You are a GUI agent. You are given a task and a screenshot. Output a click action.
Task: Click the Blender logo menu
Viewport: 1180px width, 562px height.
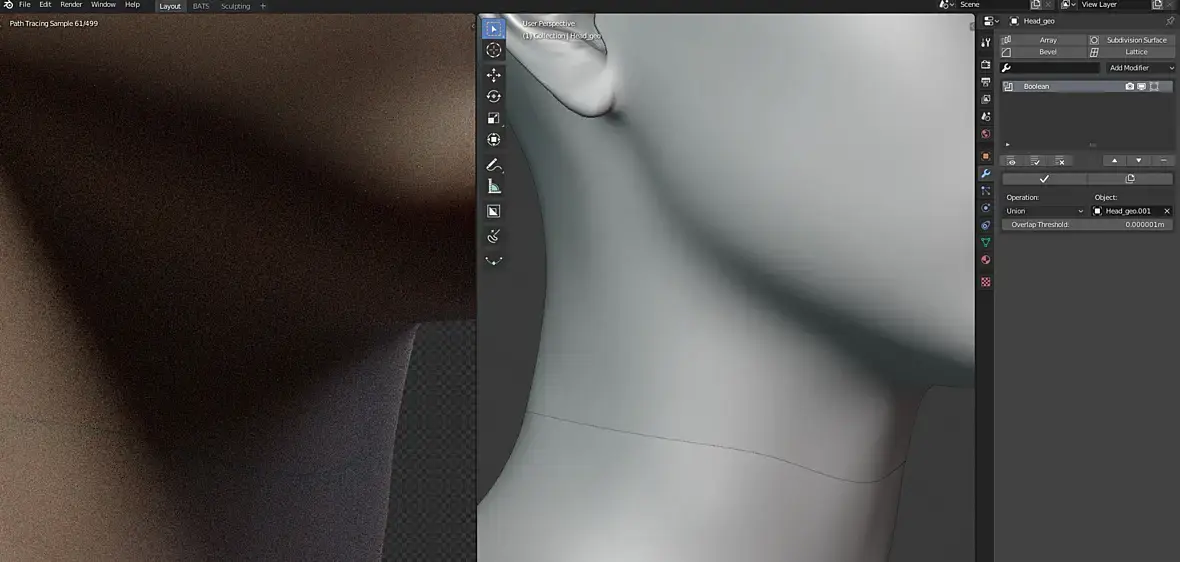click(8, 5)
